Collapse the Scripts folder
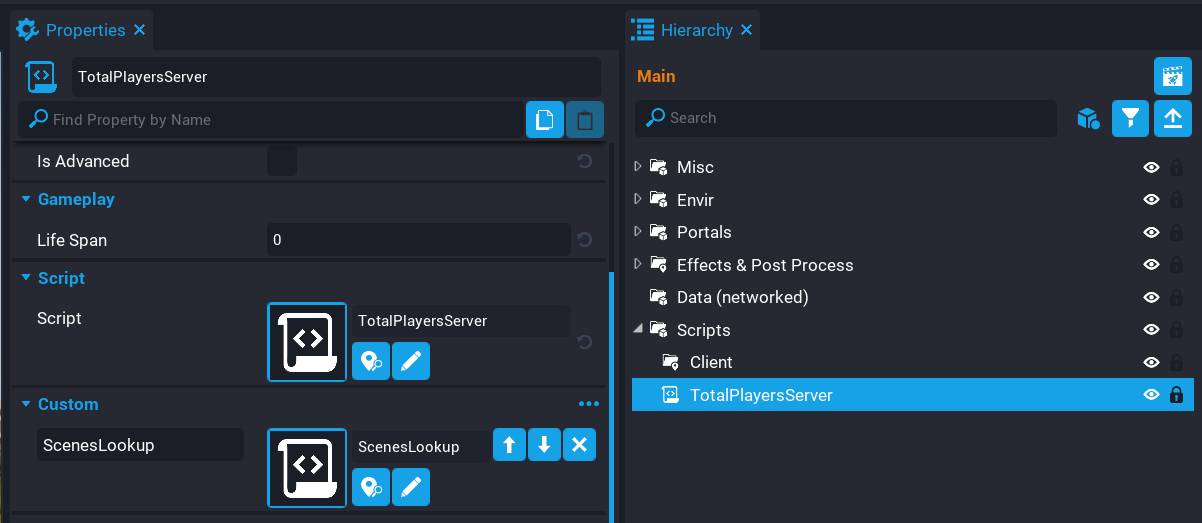This screenshot has width=1202, height=523. pos(639,329)
